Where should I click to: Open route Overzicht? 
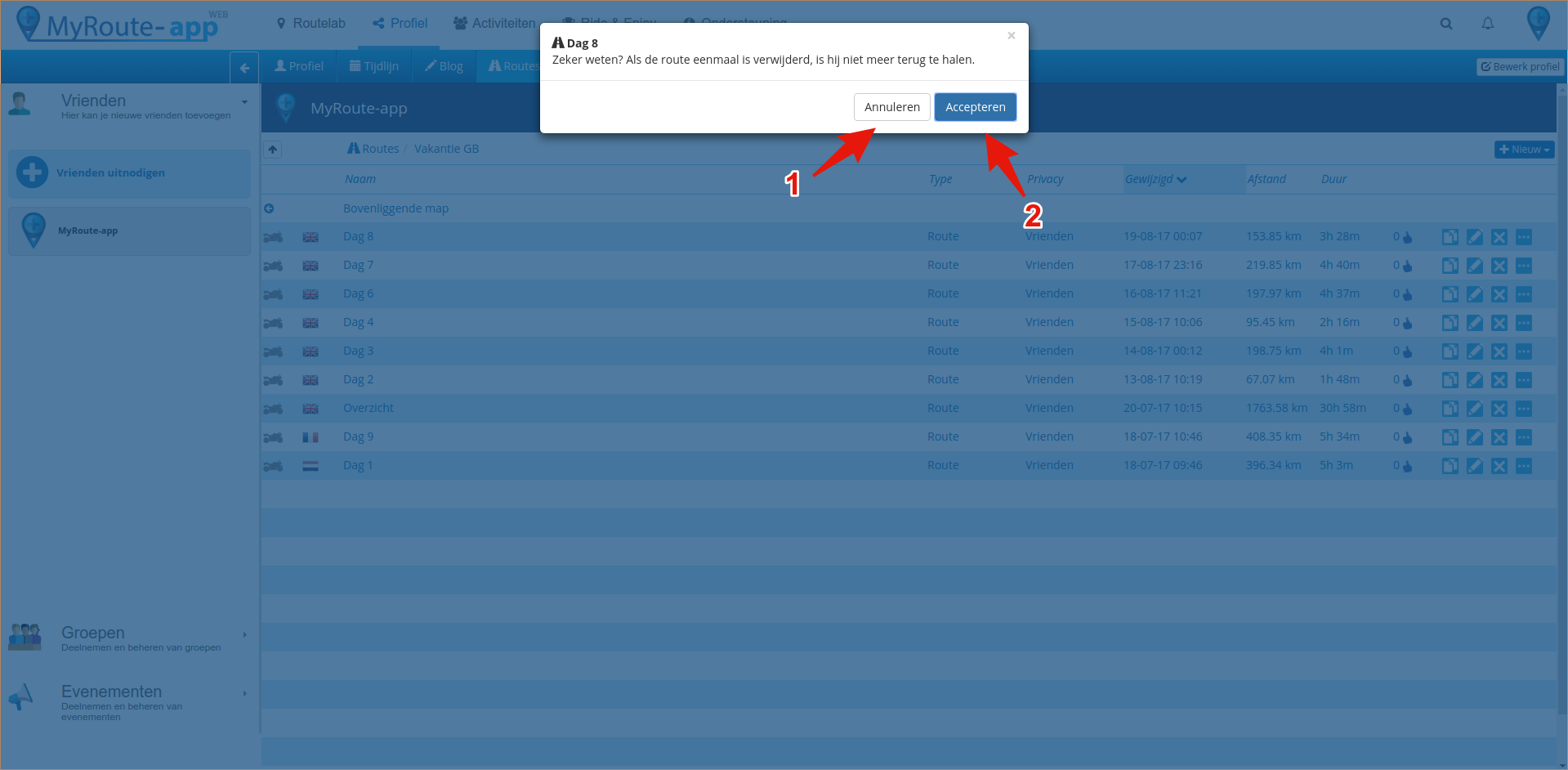368,408
